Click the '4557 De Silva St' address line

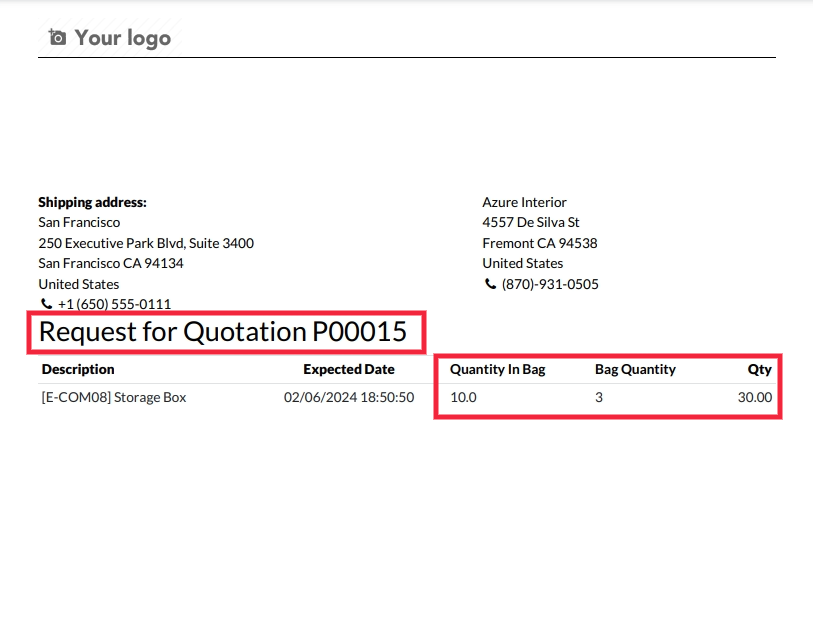(x=531, y=222)
